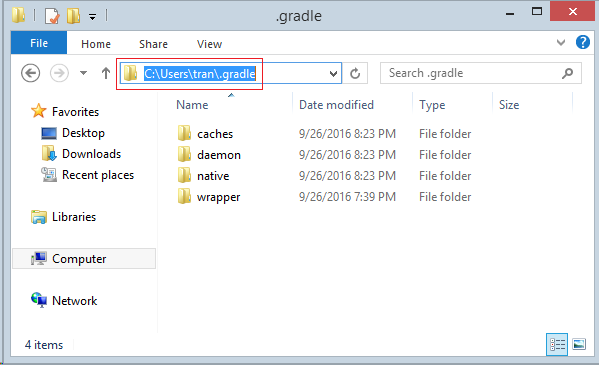The width and height of the screenshot is (599, 365).
Task: Expand the ribbon with chevron arrow
Action: [x=560, y=42]
